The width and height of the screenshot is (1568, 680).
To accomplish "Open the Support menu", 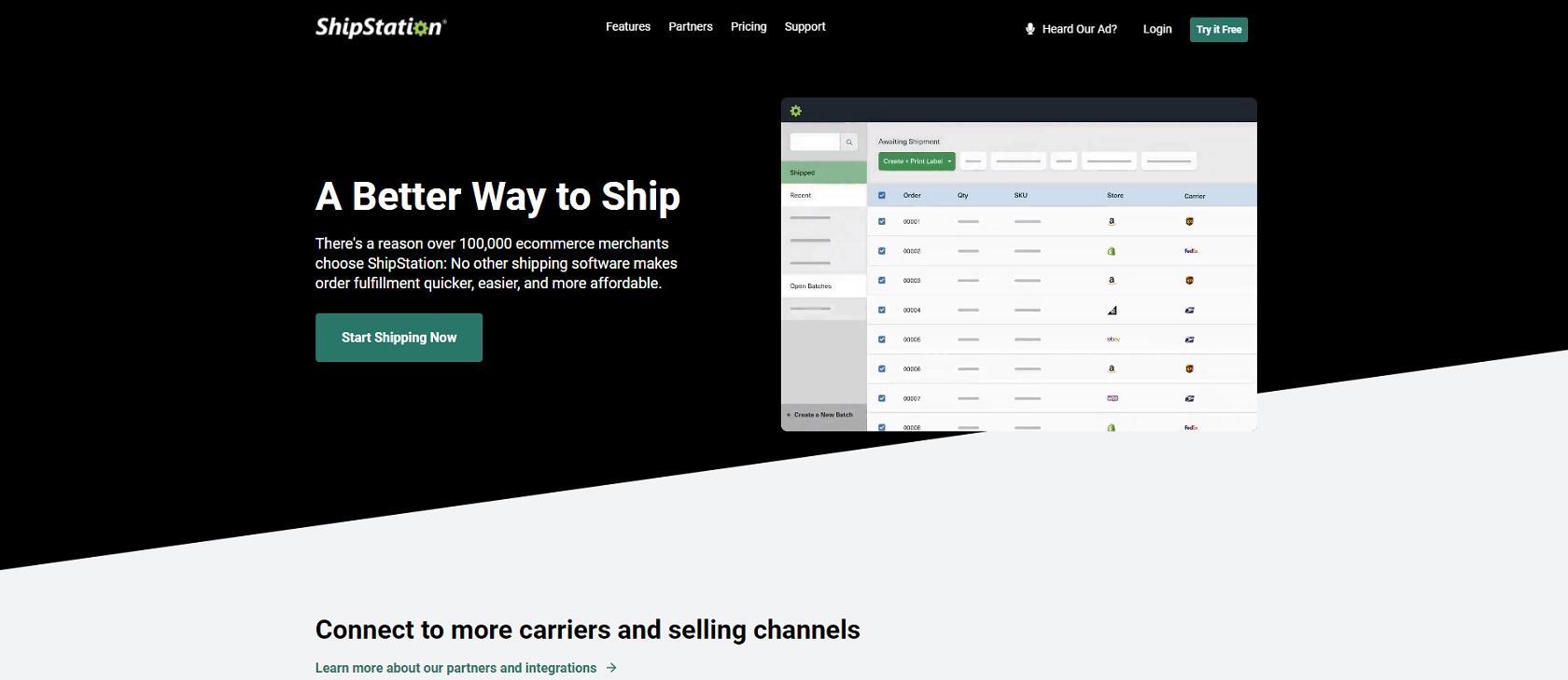I will 805,27.
